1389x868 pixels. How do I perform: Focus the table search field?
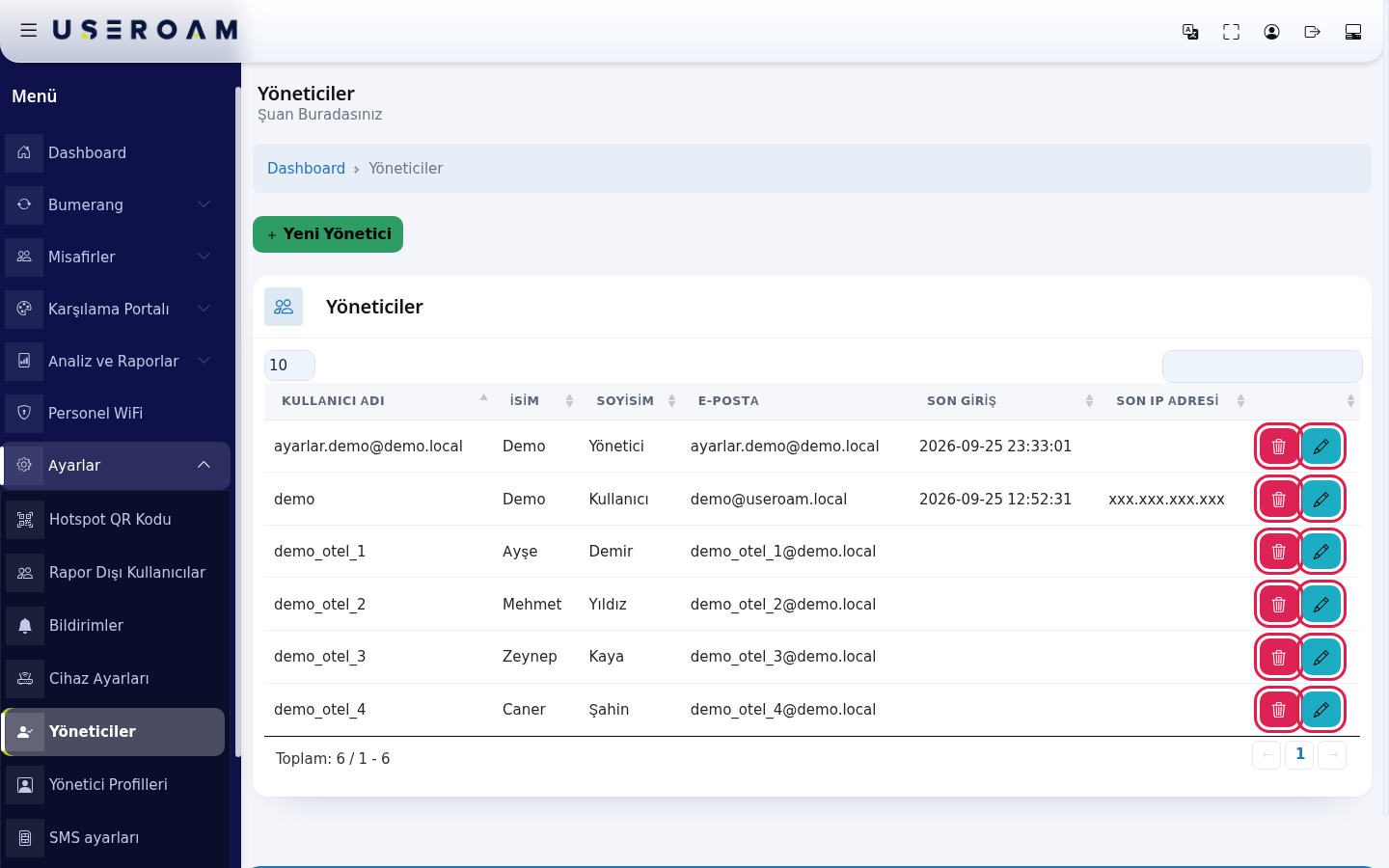click(x=1262, y=366)
